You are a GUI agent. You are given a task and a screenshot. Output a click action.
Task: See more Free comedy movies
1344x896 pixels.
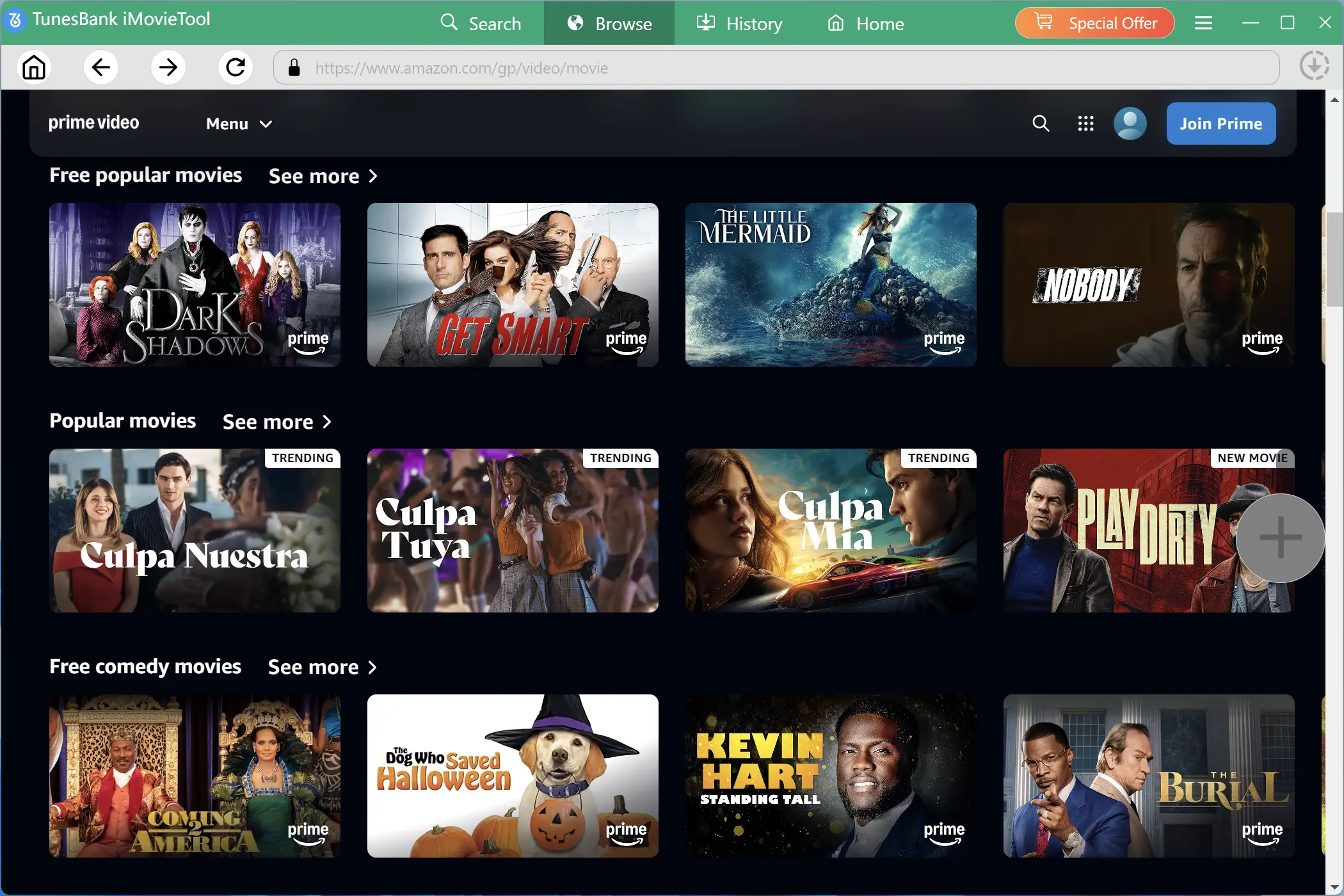click(323, 668)
